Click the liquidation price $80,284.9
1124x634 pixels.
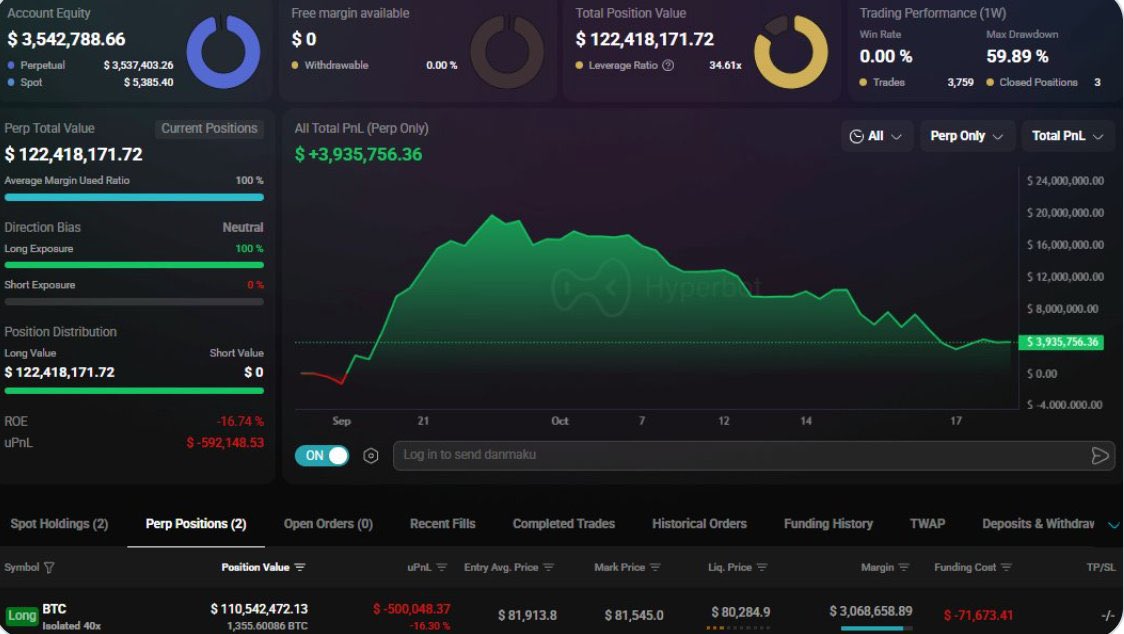pos(740,612)
